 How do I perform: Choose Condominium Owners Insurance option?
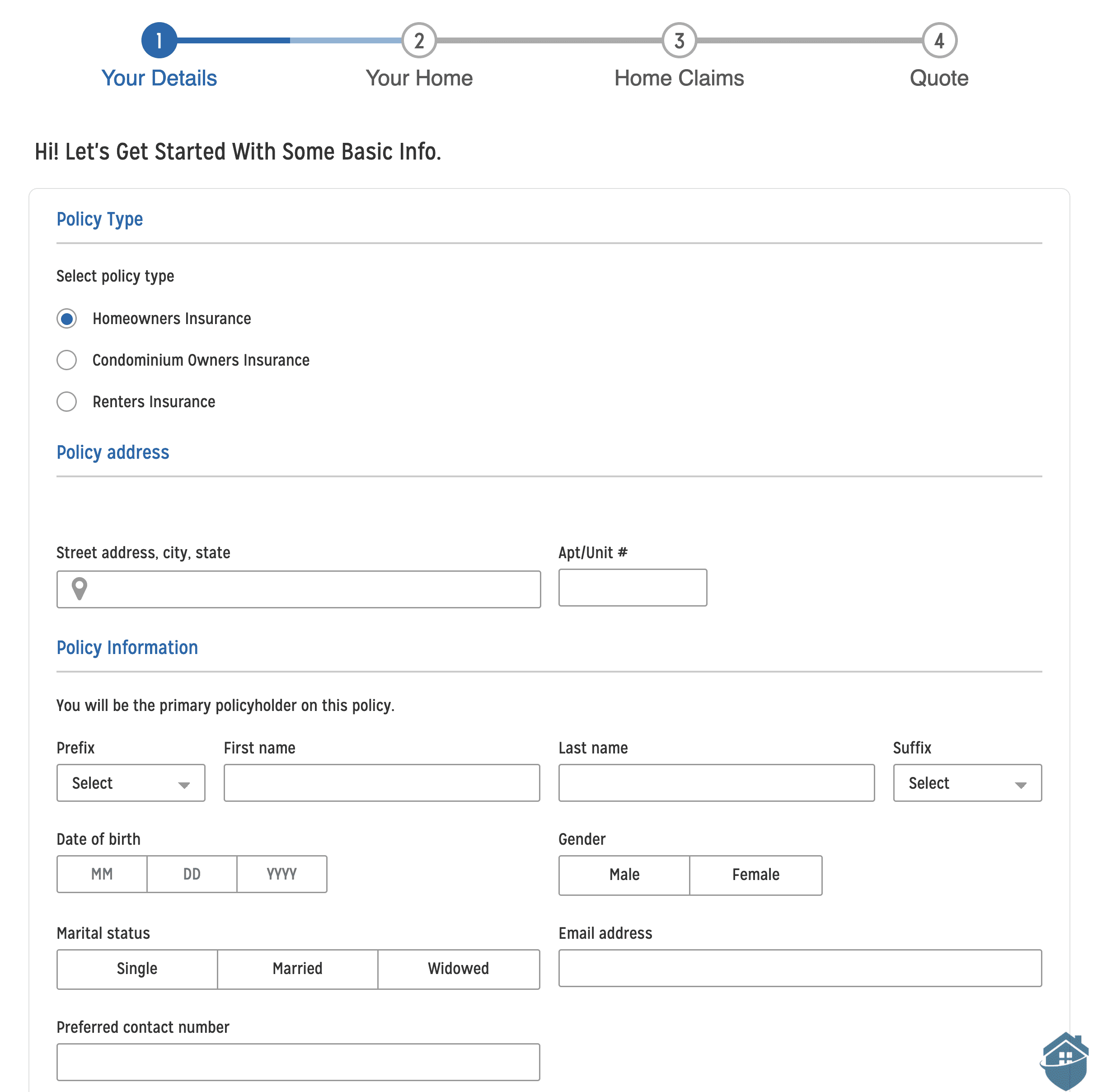[66, 360]
